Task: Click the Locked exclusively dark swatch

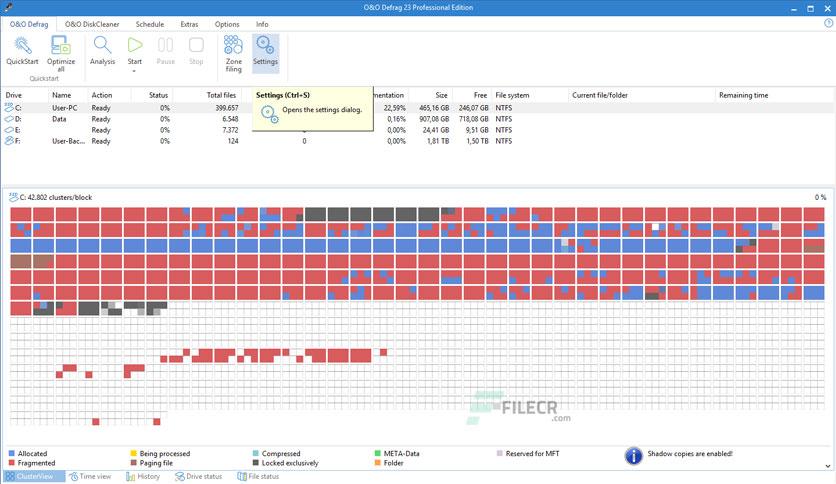Action: tap(255, 463)
